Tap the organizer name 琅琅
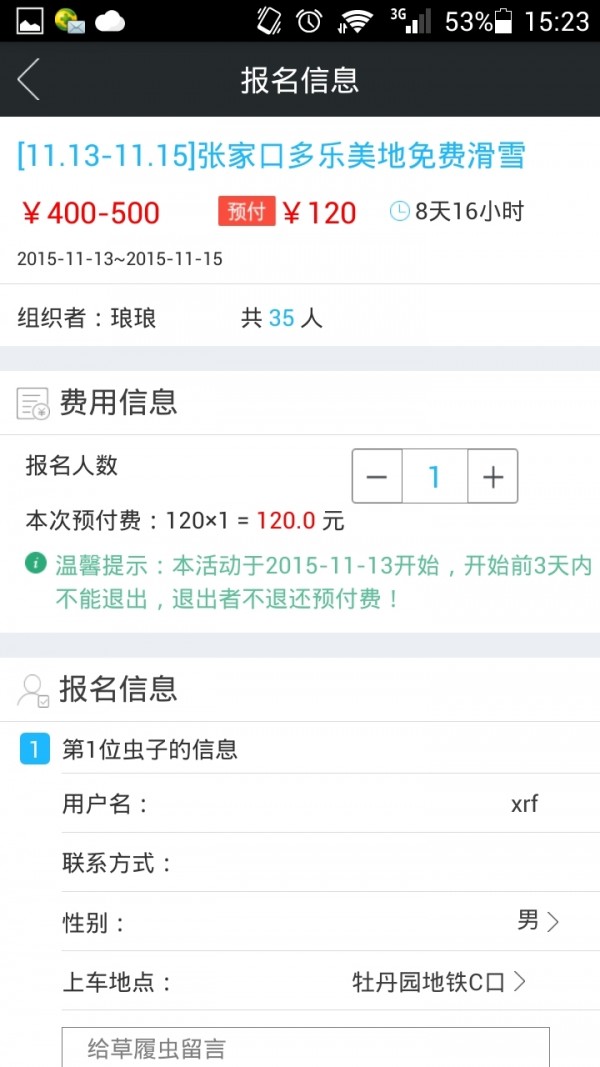Image resolution: width=600 pixels, height=1067 pixels. (133, 318)
